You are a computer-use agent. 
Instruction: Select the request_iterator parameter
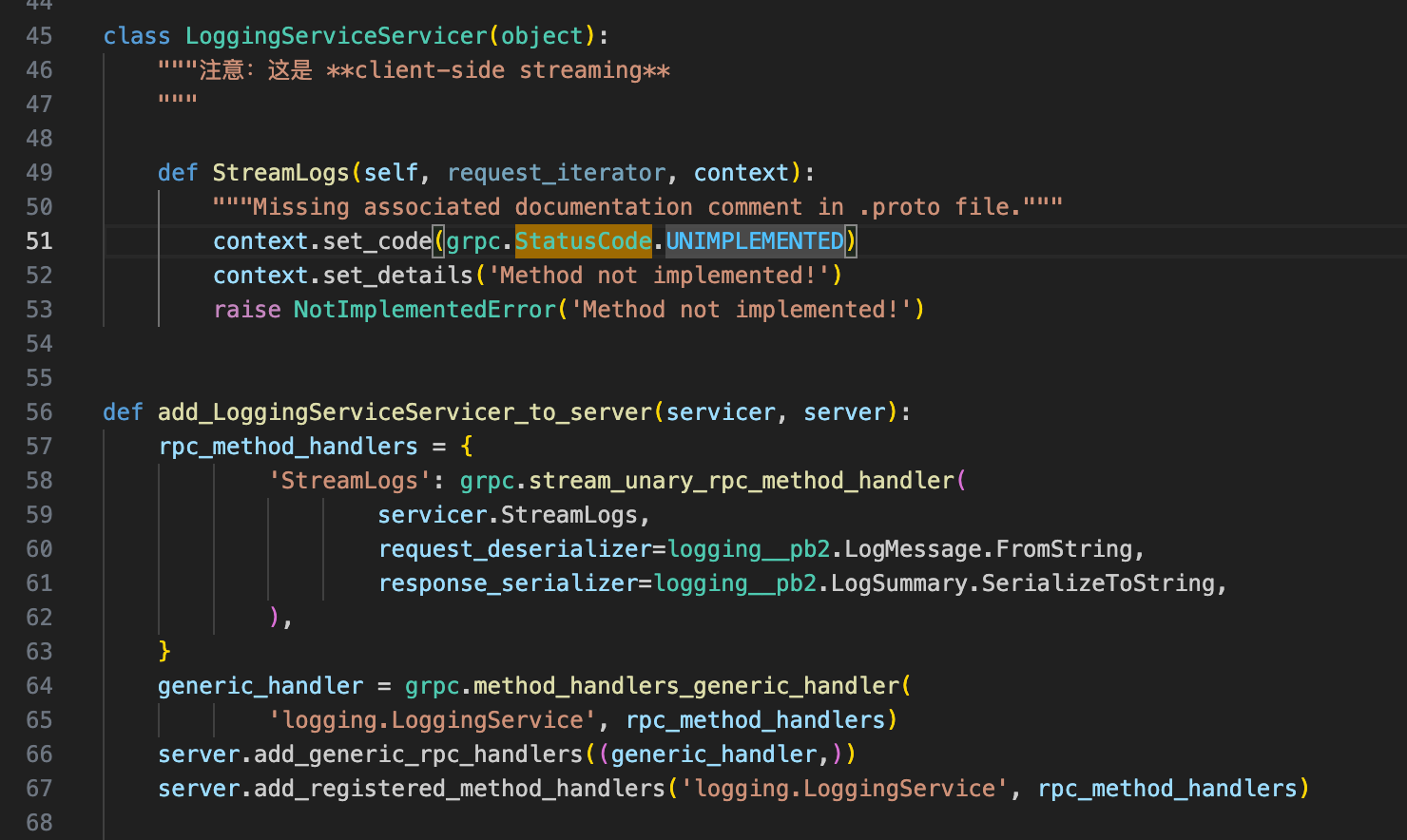(x=556, y=173)
